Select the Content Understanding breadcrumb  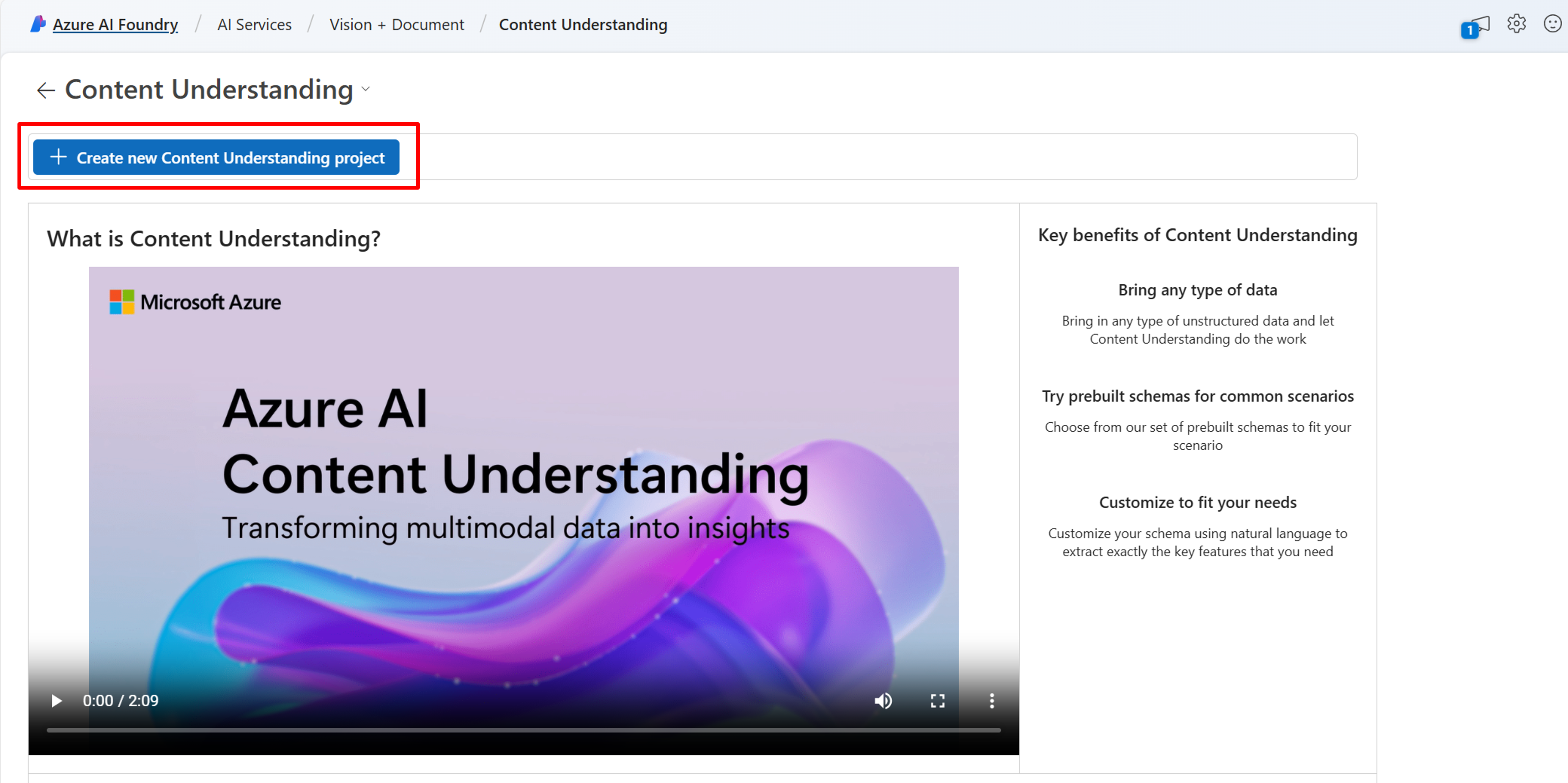(x=583, y=24)
